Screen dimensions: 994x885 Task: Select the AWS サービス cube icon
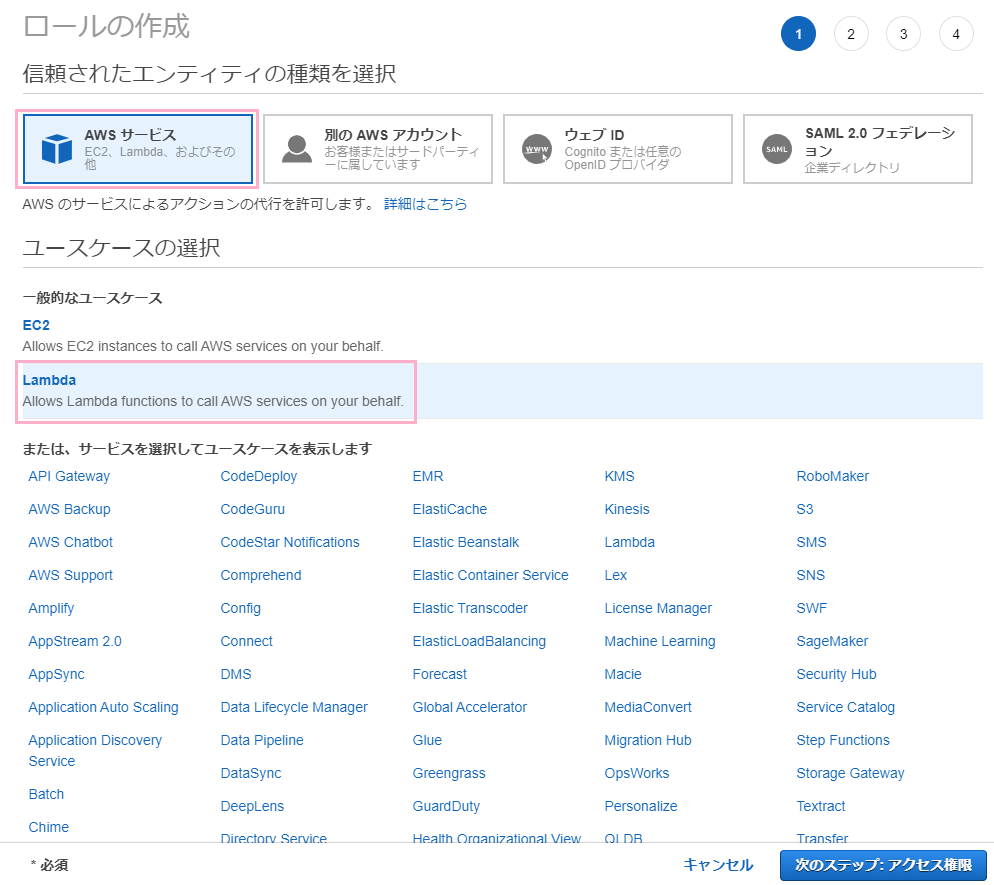point(56,149)
